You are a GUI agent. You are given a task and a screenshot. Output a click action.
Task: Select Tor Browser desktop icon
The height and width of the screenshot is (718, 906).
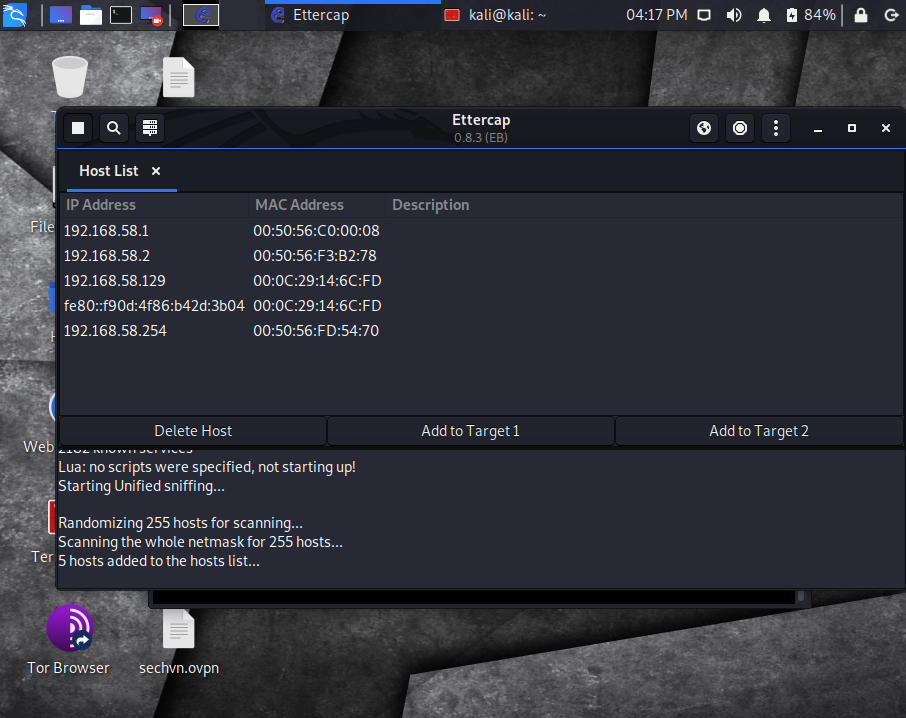click(x=69, y=640)
